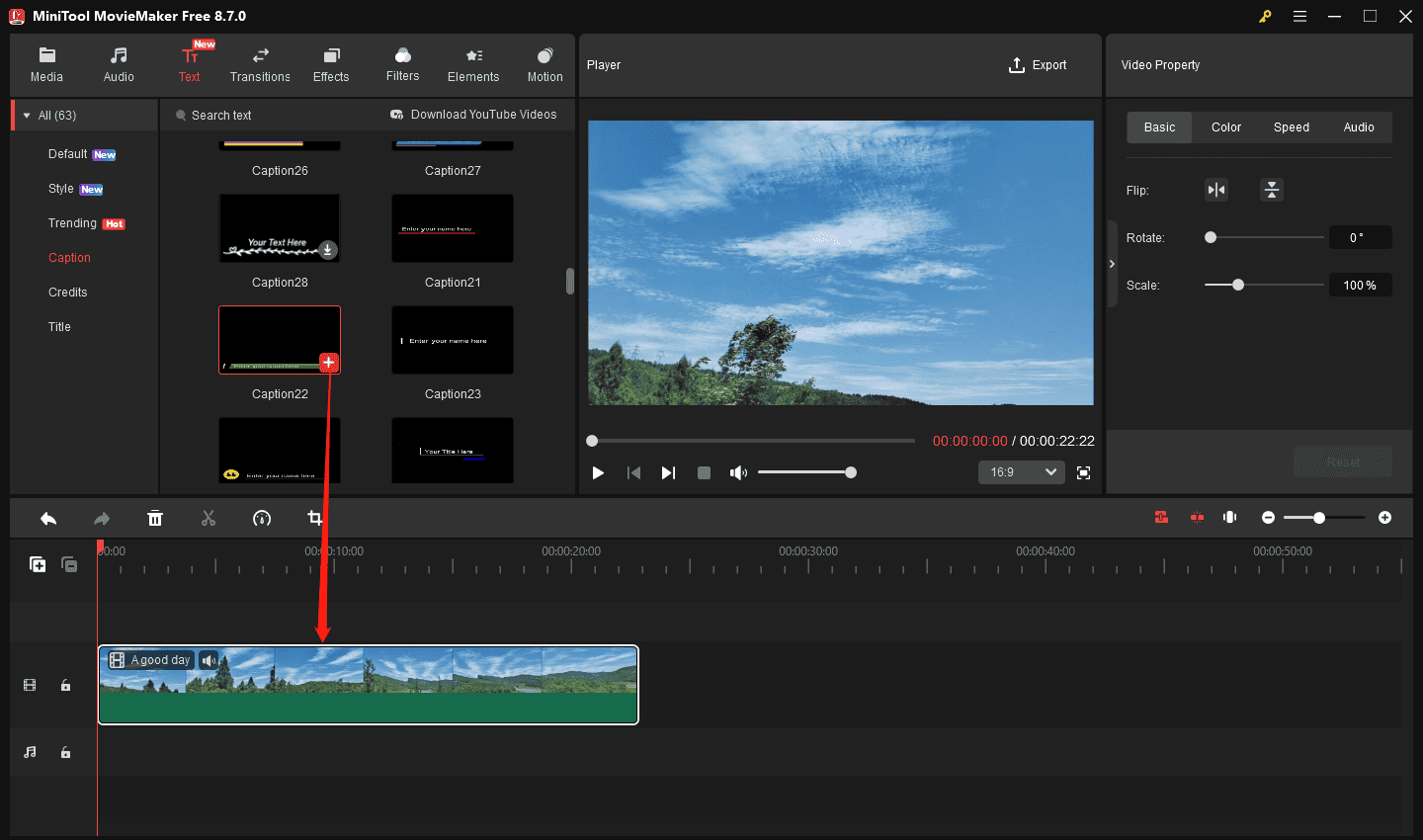Select the Title category
This screenshot has width=1423, height=840.
[x=59, y=327]
